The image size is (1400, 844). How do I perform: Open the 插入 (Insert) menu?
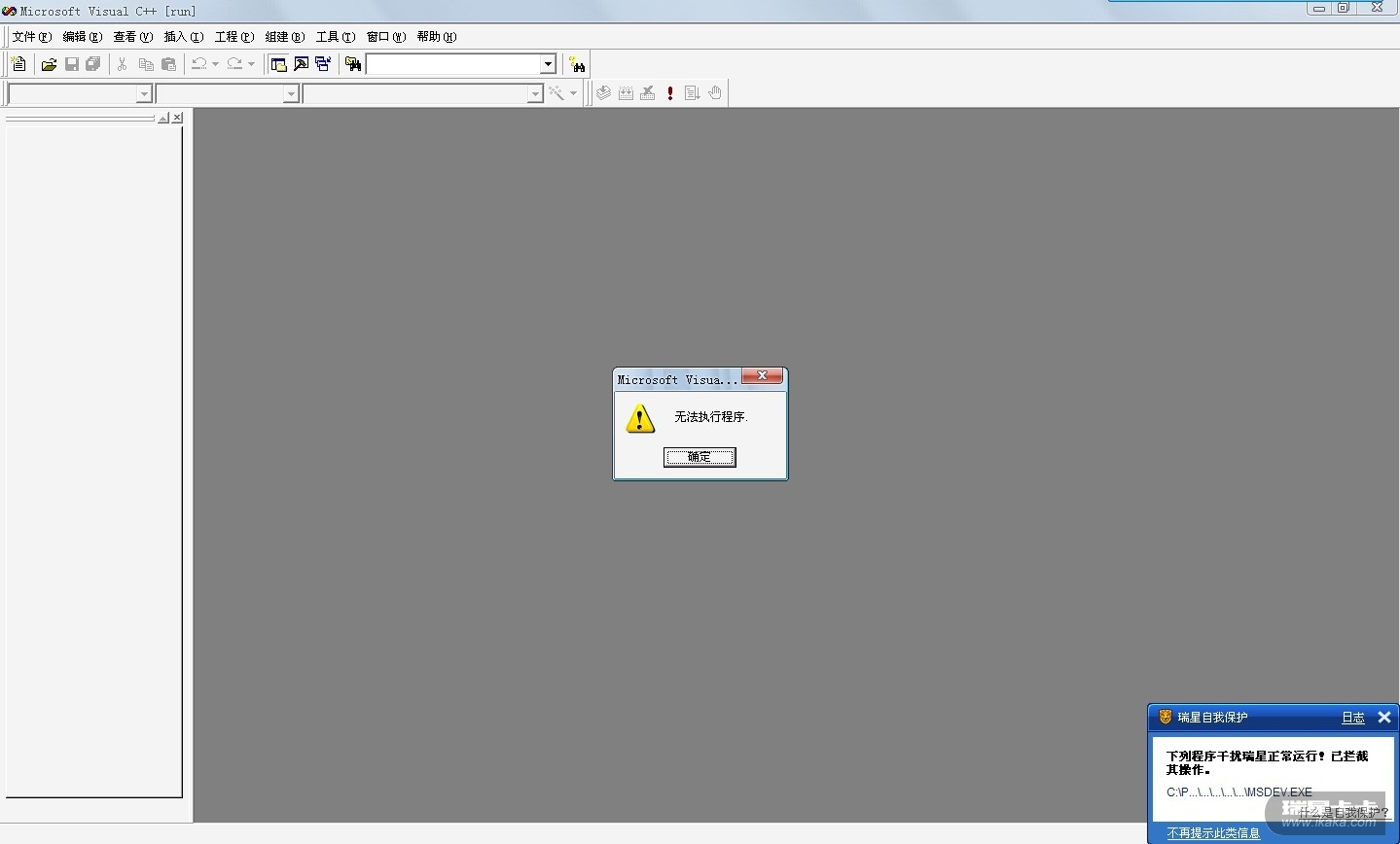(x=183, y=37)
